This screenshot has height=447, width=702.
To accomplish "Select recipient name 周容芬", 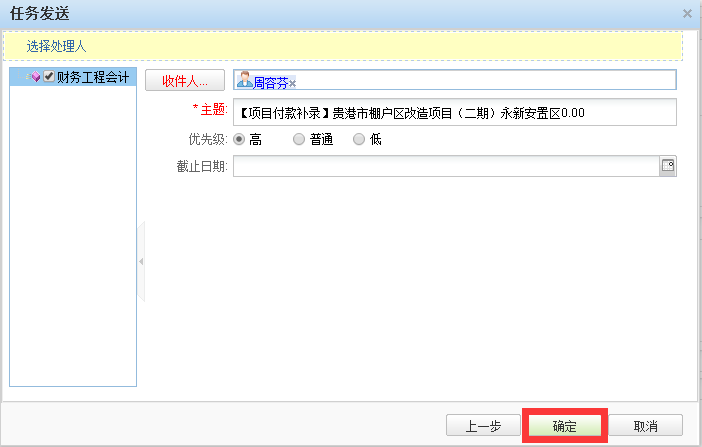I will (270, 83).
